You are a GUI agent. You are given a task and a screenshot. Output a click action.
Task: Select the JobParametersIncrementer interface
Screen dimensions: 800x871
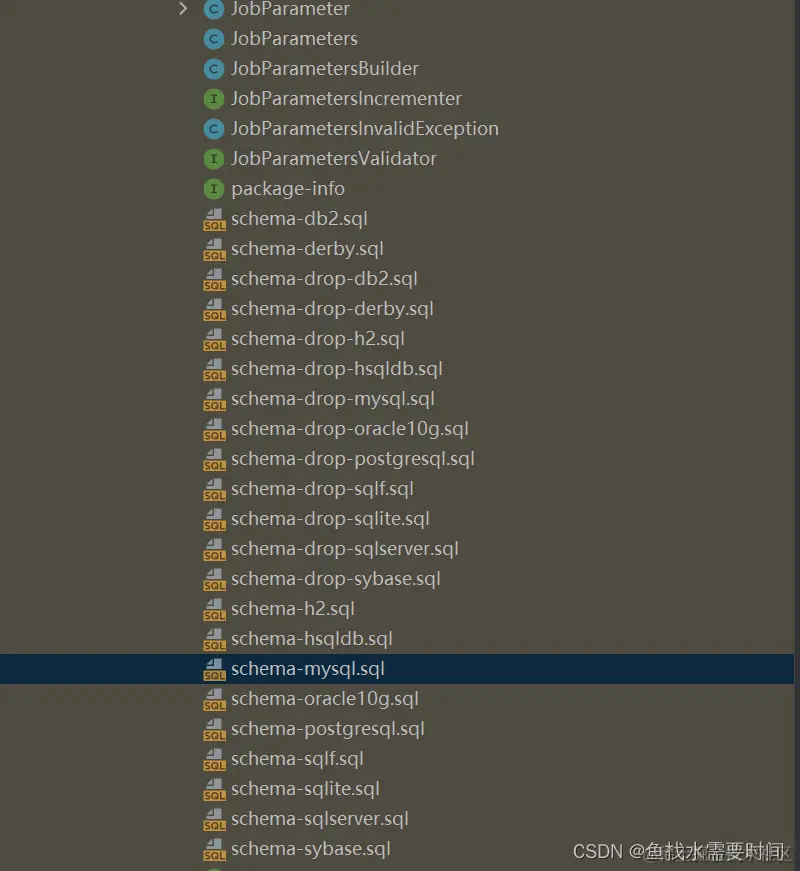[x=346, y=99]
